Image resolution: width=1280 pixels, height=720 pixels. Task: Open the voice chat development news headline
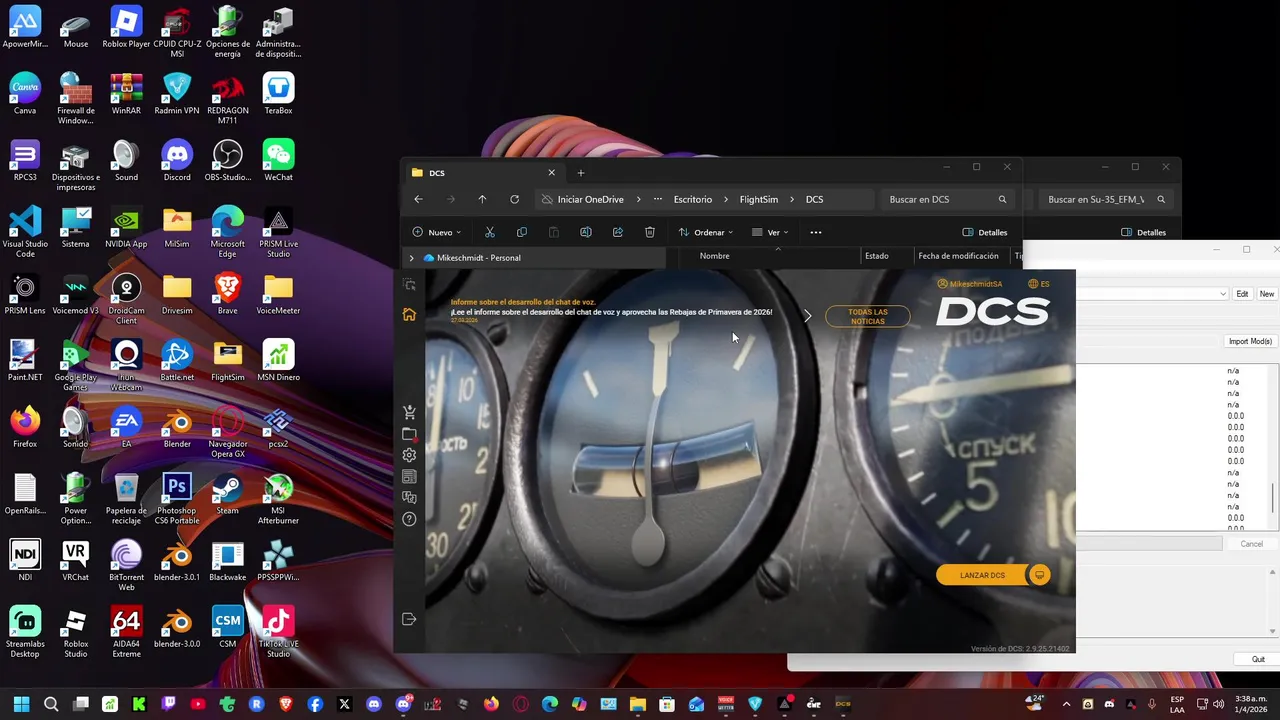523,302
